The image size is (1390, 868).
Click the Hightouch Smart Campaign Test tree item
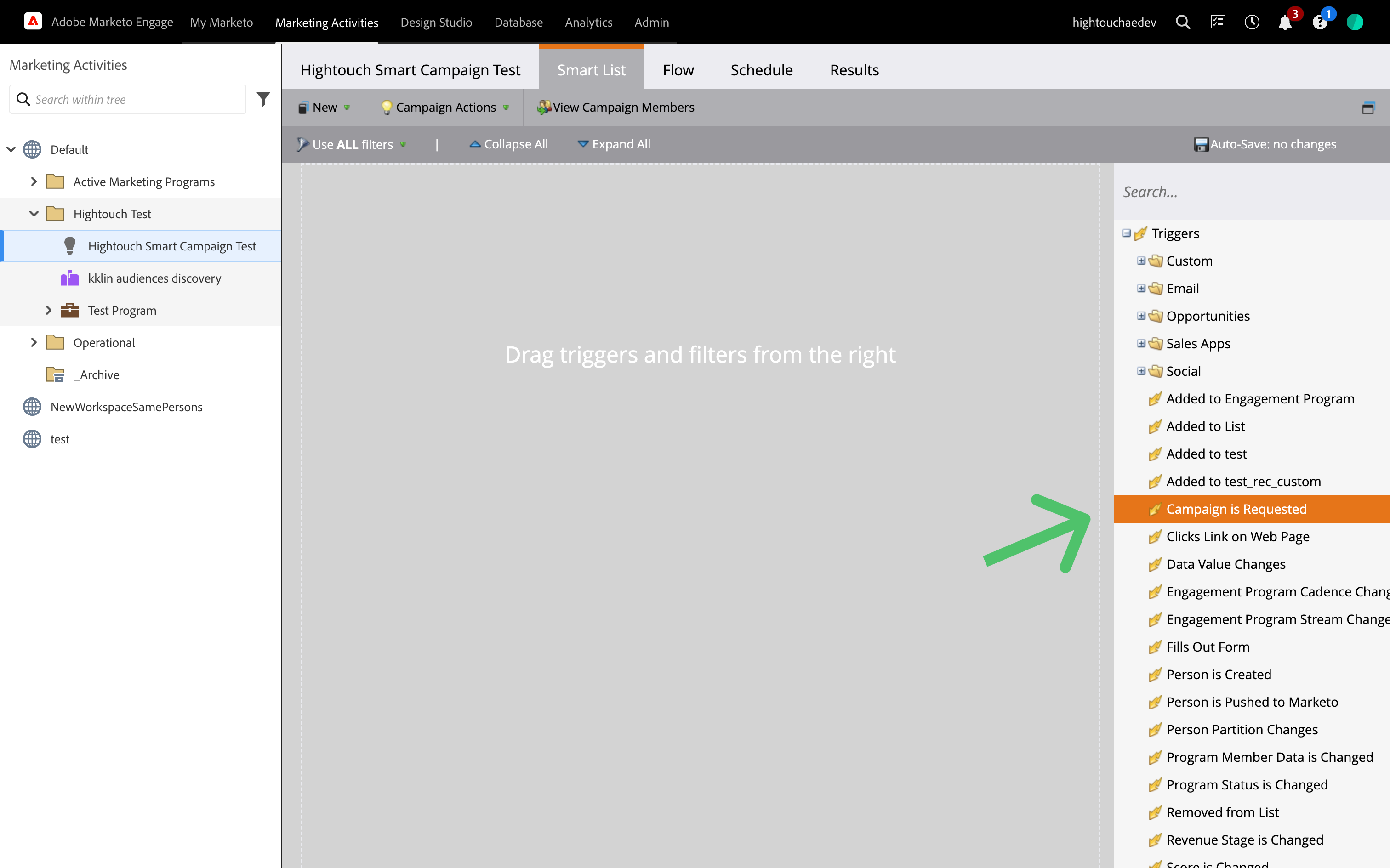coord(170,245)
